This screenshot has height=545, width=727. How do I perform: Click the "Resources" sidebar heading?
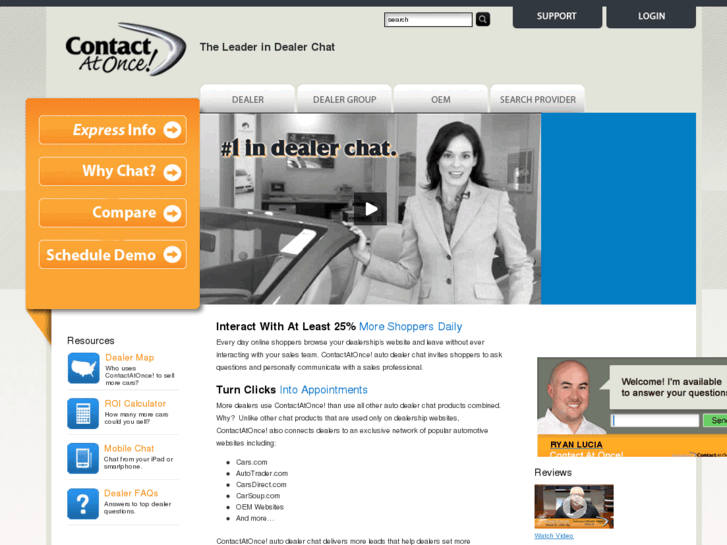point(90,340)
